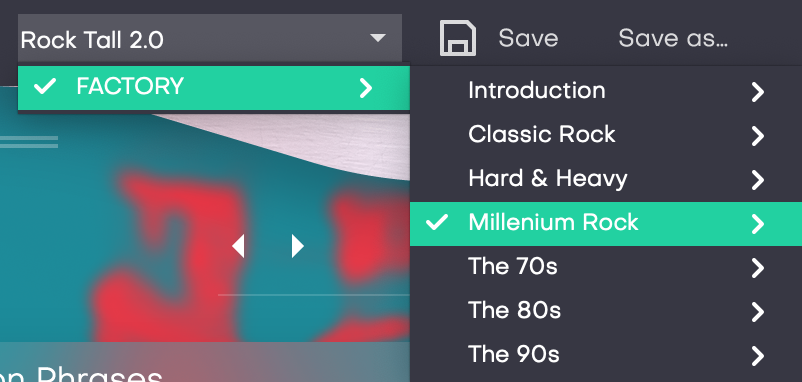Screen dimensions: 802x382
Task: Click the checkmark beside FACTORY
Action: click(x=45, y=86)
